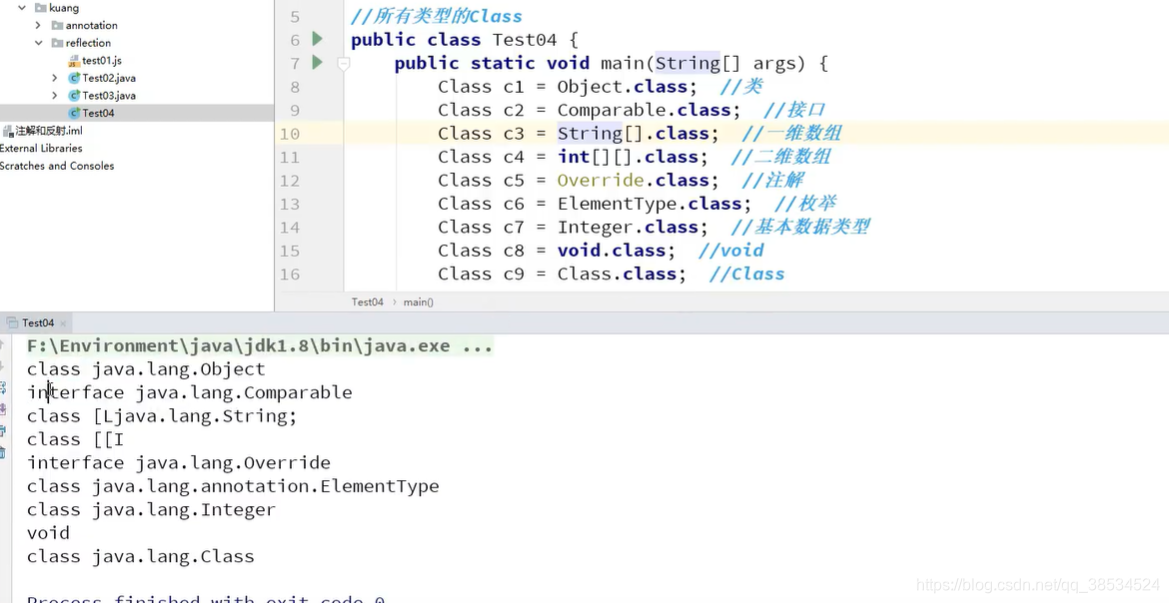1169x603 pixels.
Task: Click line number 10 in the gutter
Action: 289,134
